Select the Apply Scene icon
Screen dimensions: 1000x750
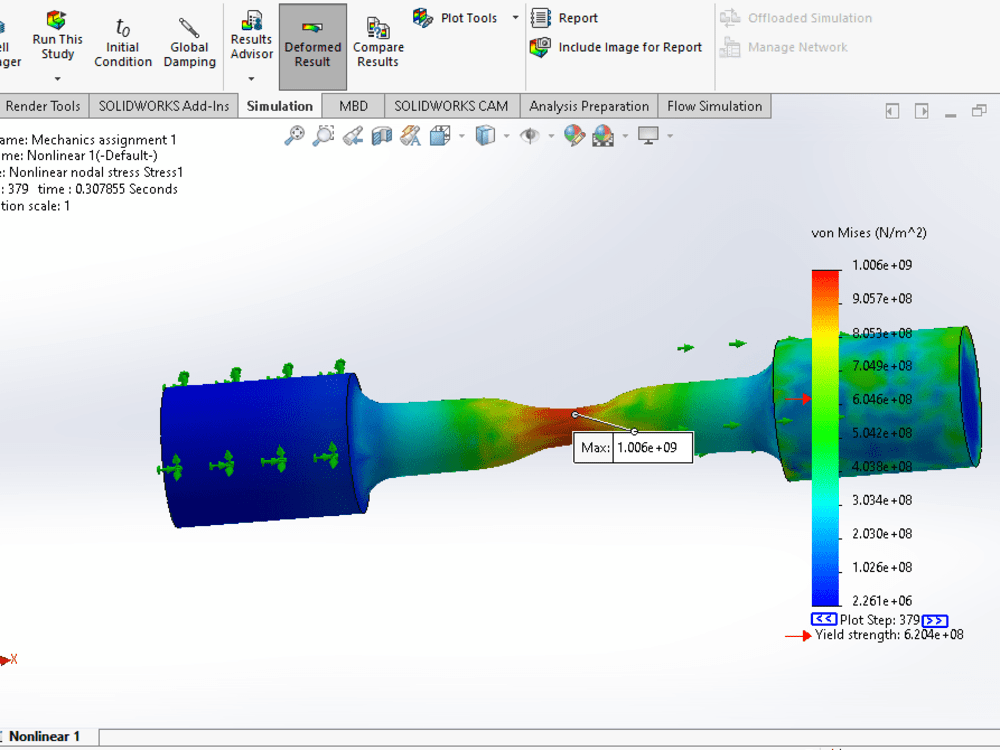tap(602, 135)
